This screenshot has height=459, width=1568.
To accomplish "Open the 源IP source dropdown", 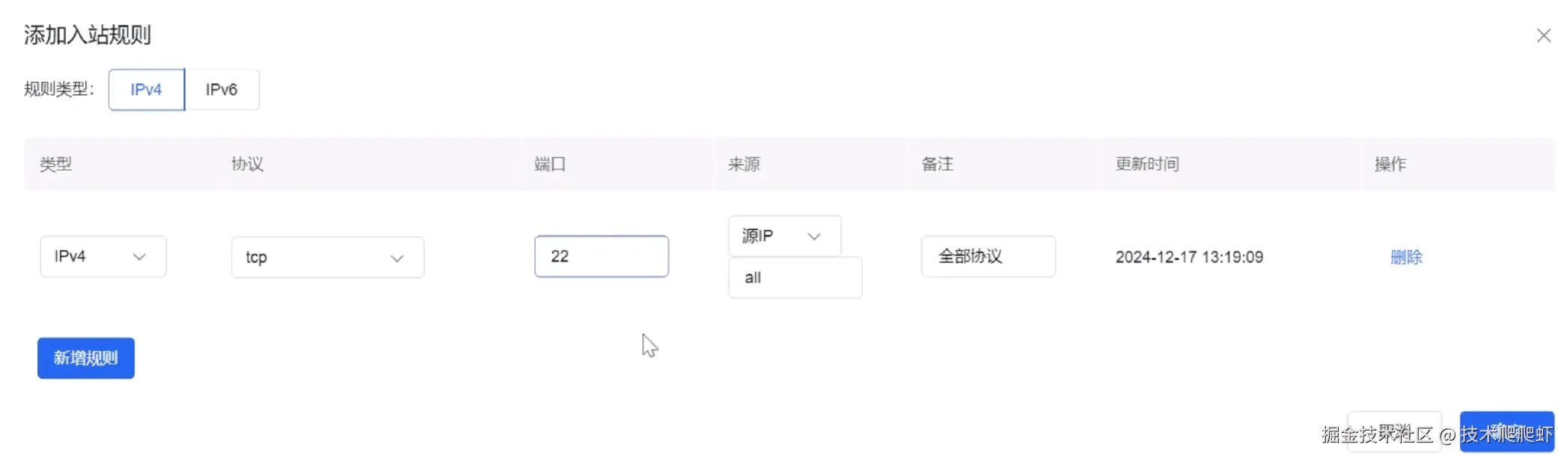I will coord(784,236).
